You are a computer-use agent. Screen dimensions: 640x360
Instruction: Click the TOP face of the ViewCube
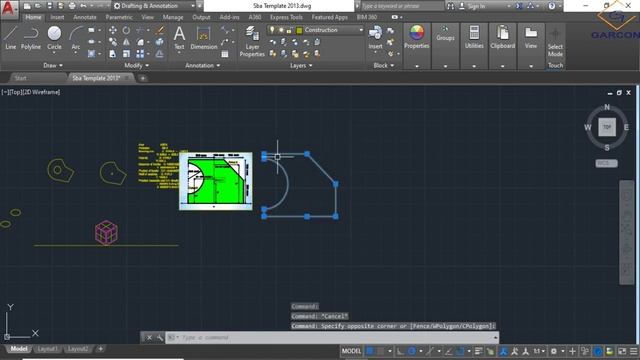coord(607,127)
